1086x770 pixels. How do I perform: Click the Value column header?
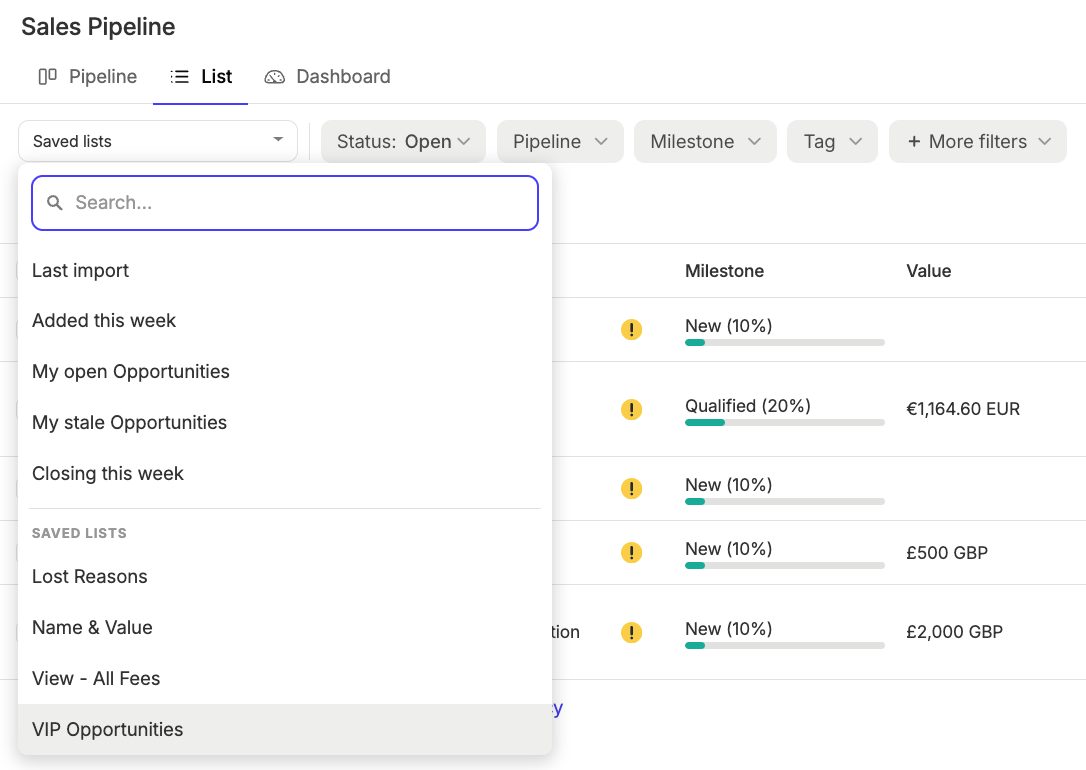(929, 271)
